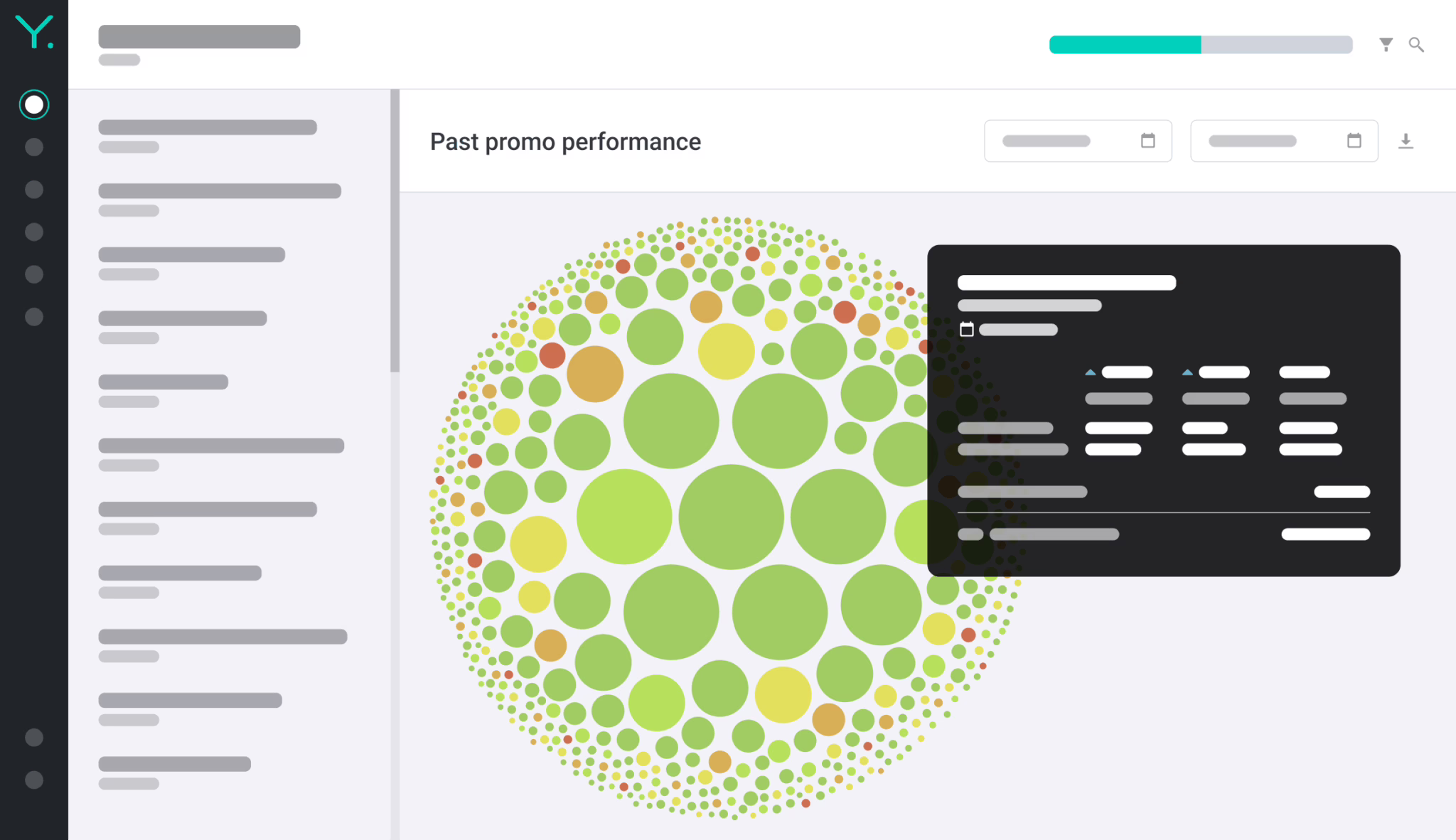Viewport: 1456px width, 840px height.
Task: Toggle the third navigation circle in the dark rail
Action: point(33,189)
